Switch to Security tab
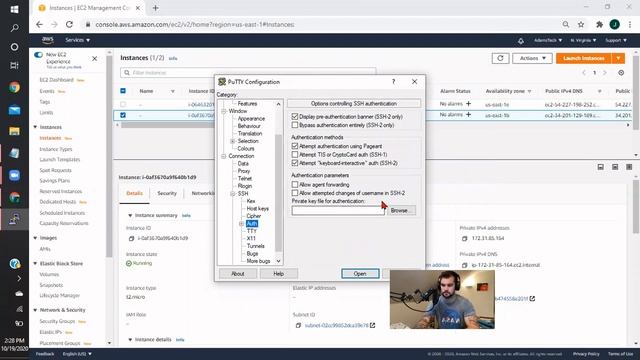This screenshot has height=360, width=640. click(167, 193)
